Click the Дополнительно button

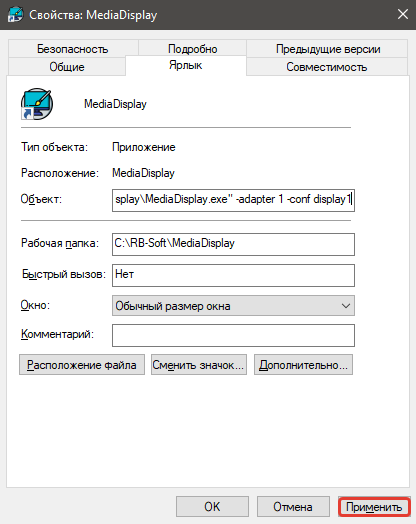[303, 365]
